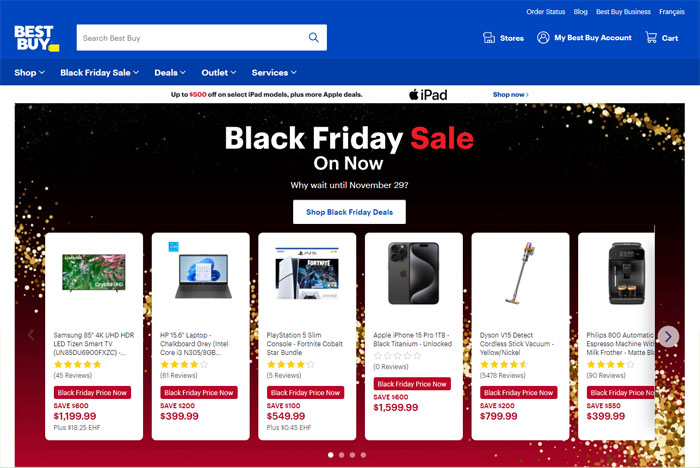The width and height of the screenshot is (700, 468).
Task: Click the search magnifier icon
Action: (314, 38)
